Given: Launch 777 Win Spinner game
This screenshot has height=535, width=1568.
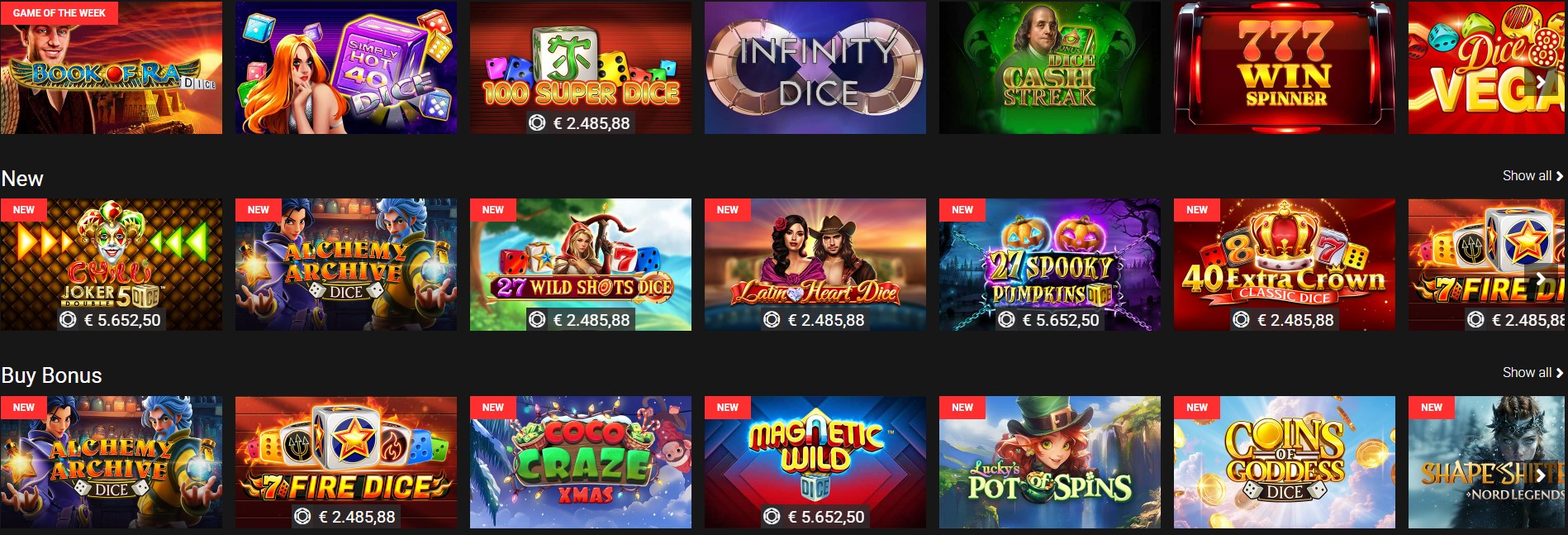Looking at the screenshot, I should (1285, 68).
